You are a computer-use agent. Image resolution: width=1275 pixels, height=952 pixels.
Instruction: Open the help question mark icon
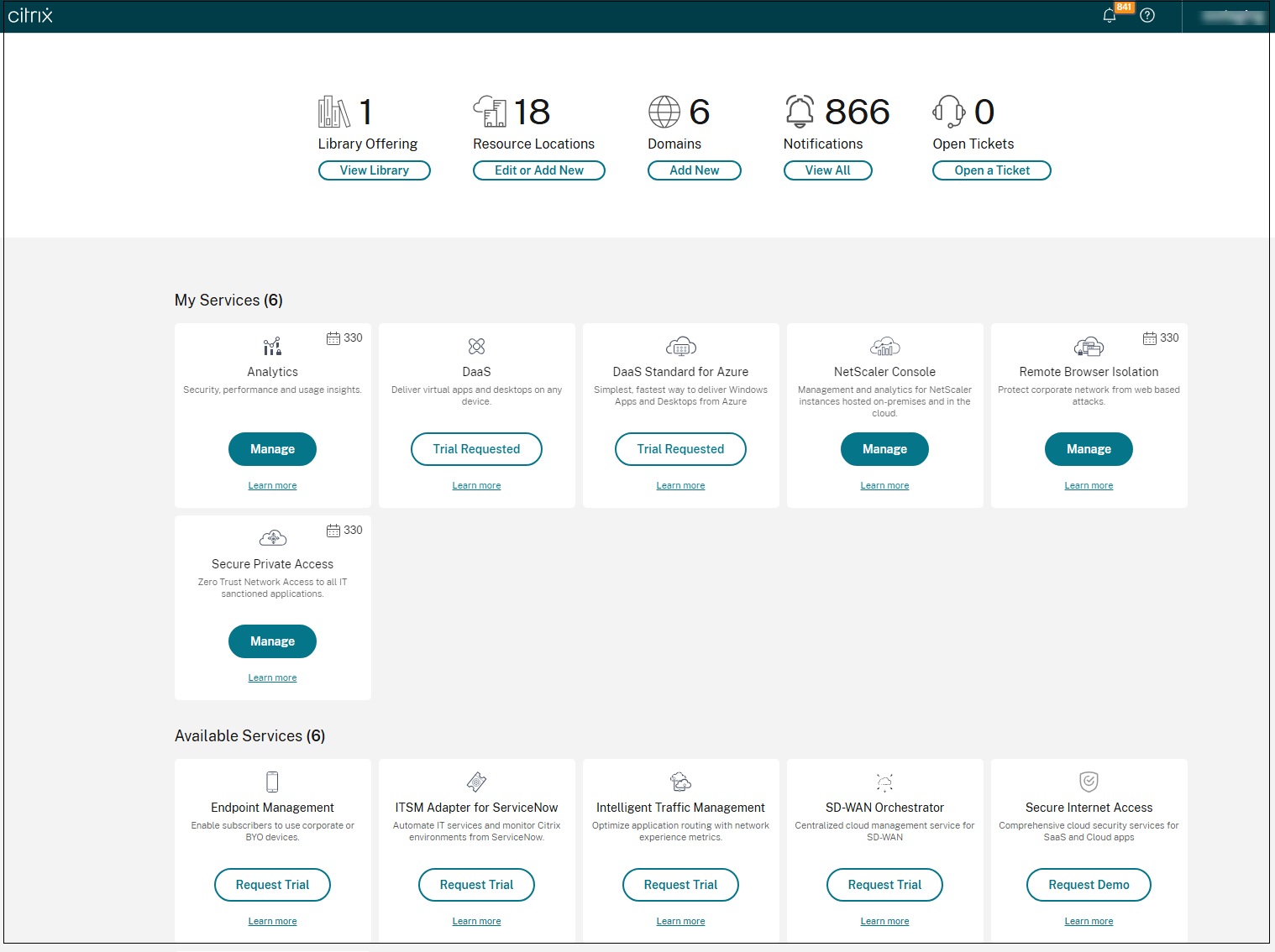tap(1147, 15)
